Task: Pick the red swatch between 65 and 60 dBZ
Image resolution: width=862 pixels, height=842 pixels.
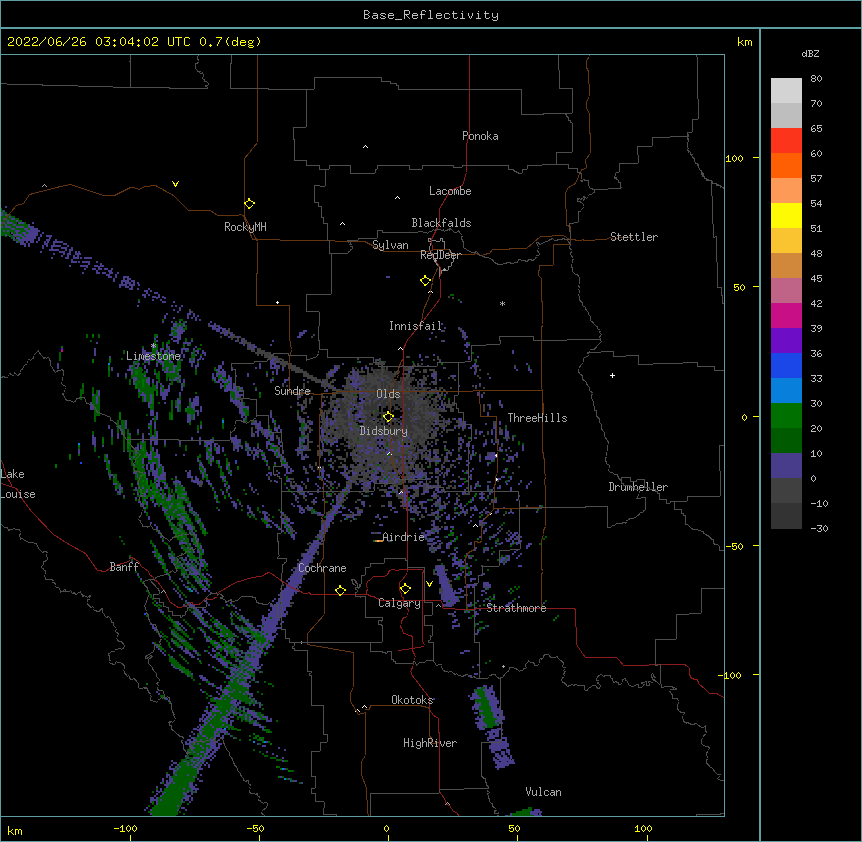Action: point(786,141)
